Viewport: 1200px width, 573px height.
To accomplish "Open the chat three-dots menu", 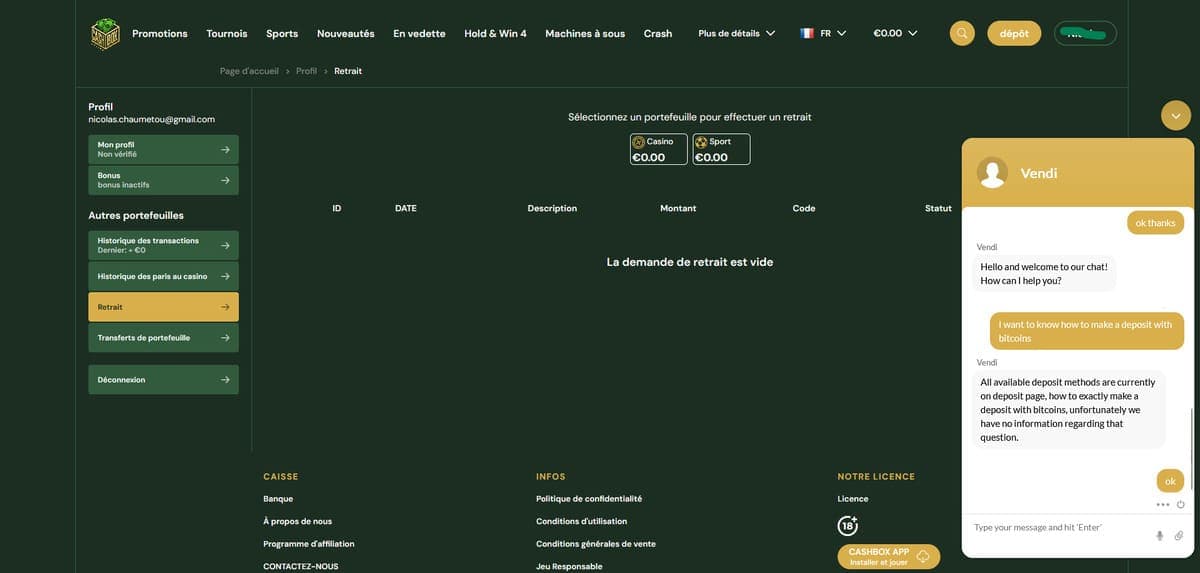I will click(x=1162, y=505).
